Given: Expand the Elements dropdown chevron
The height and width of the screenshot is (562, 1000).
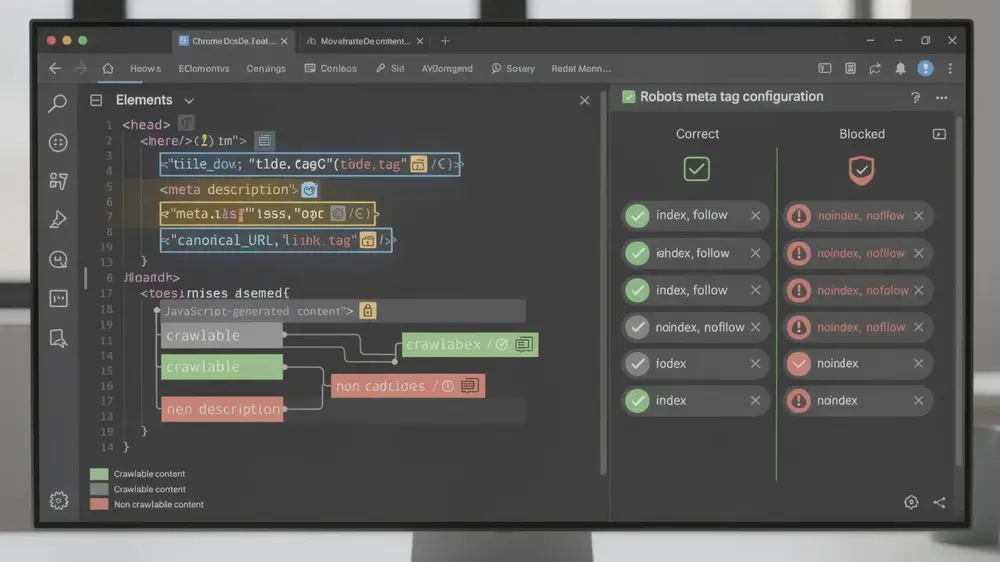Looking at the screenshot, I should [x=189, y=101].
